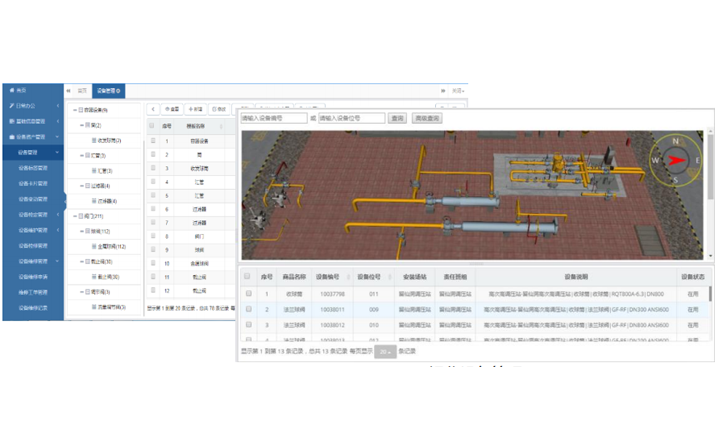
Task: Click the 3D view compass
Action: (x=677, y=159)
